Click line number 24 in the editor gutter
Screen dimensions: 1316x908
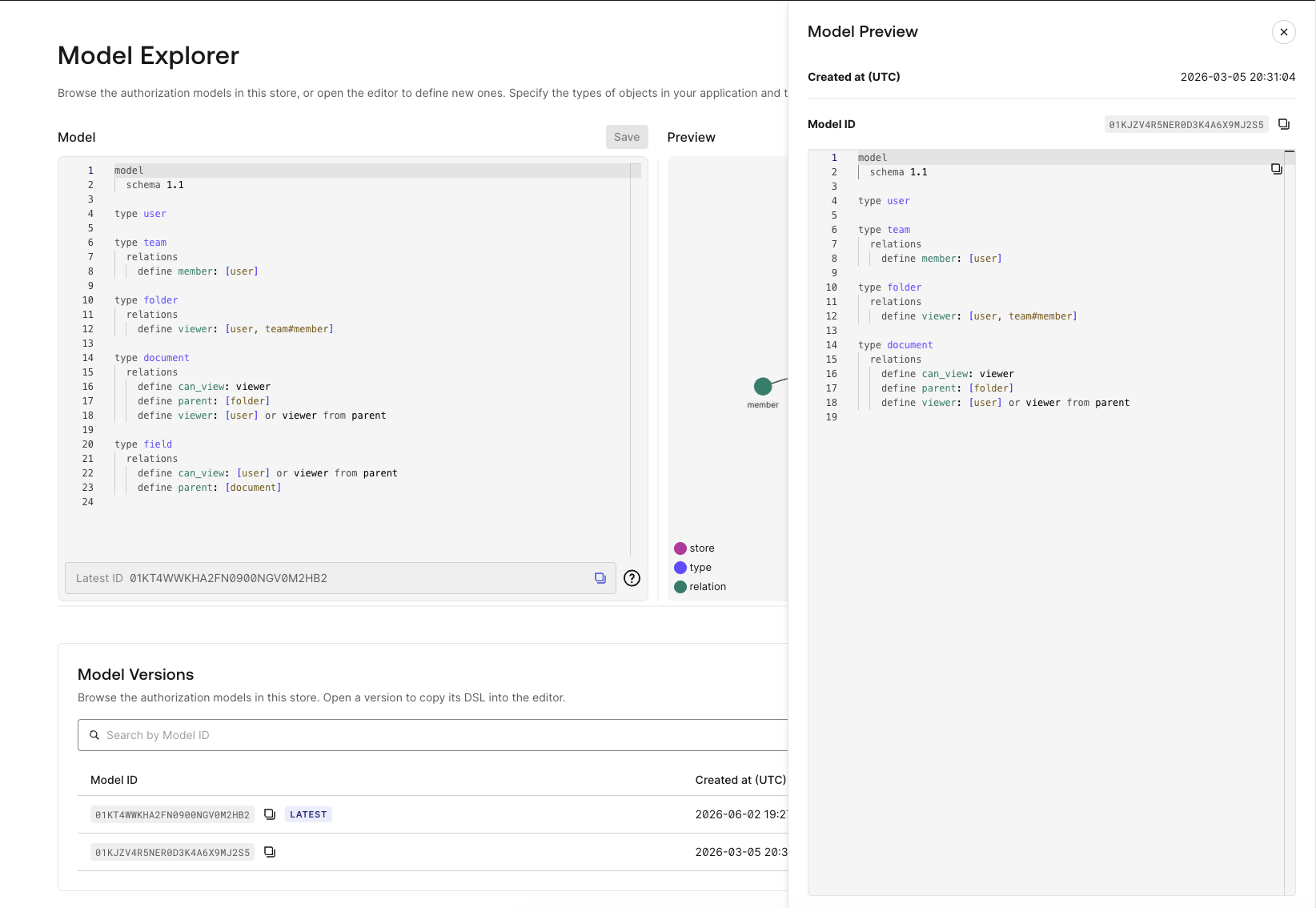pos(88,502)
